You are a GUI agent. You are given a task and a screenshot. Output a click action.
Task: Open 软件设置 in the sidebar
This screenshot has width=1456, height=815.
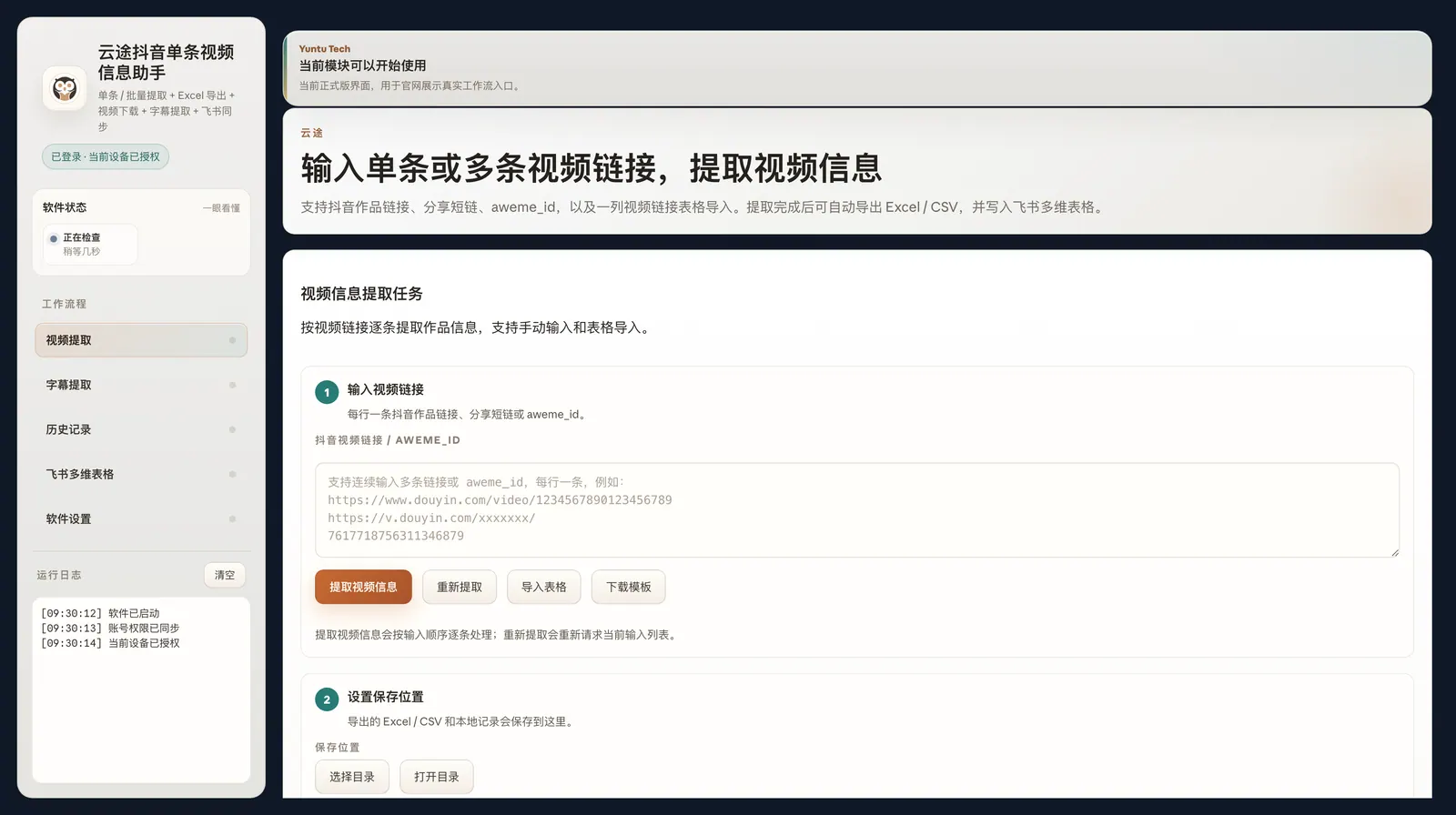[x=141, y=518]
